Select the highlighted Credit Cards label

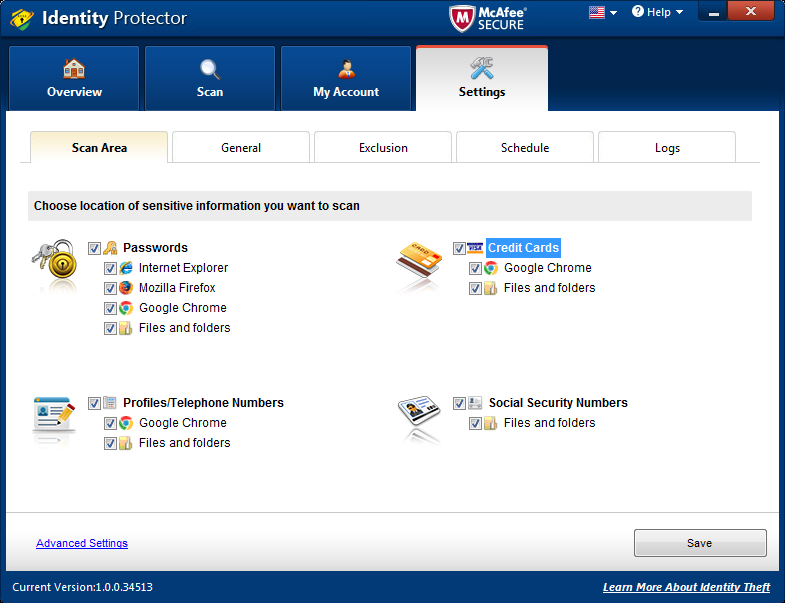coord(523,247)
